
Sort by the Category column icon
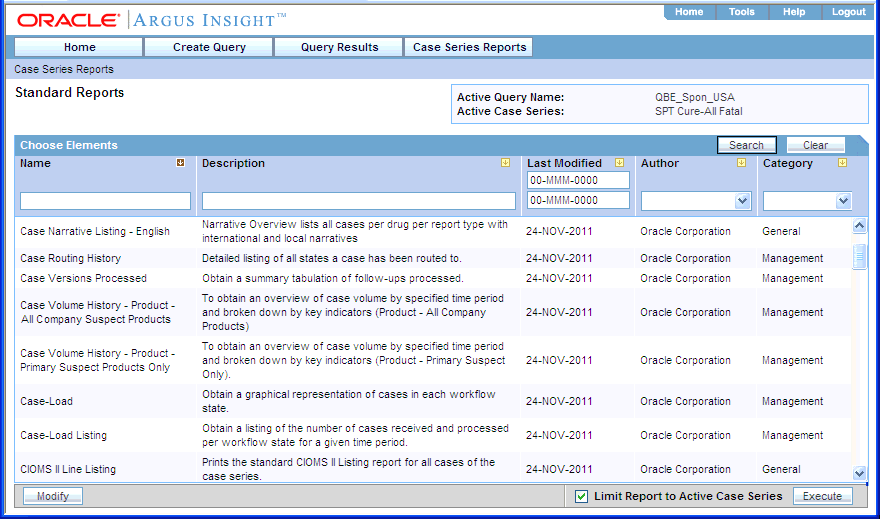click(842, 163)
